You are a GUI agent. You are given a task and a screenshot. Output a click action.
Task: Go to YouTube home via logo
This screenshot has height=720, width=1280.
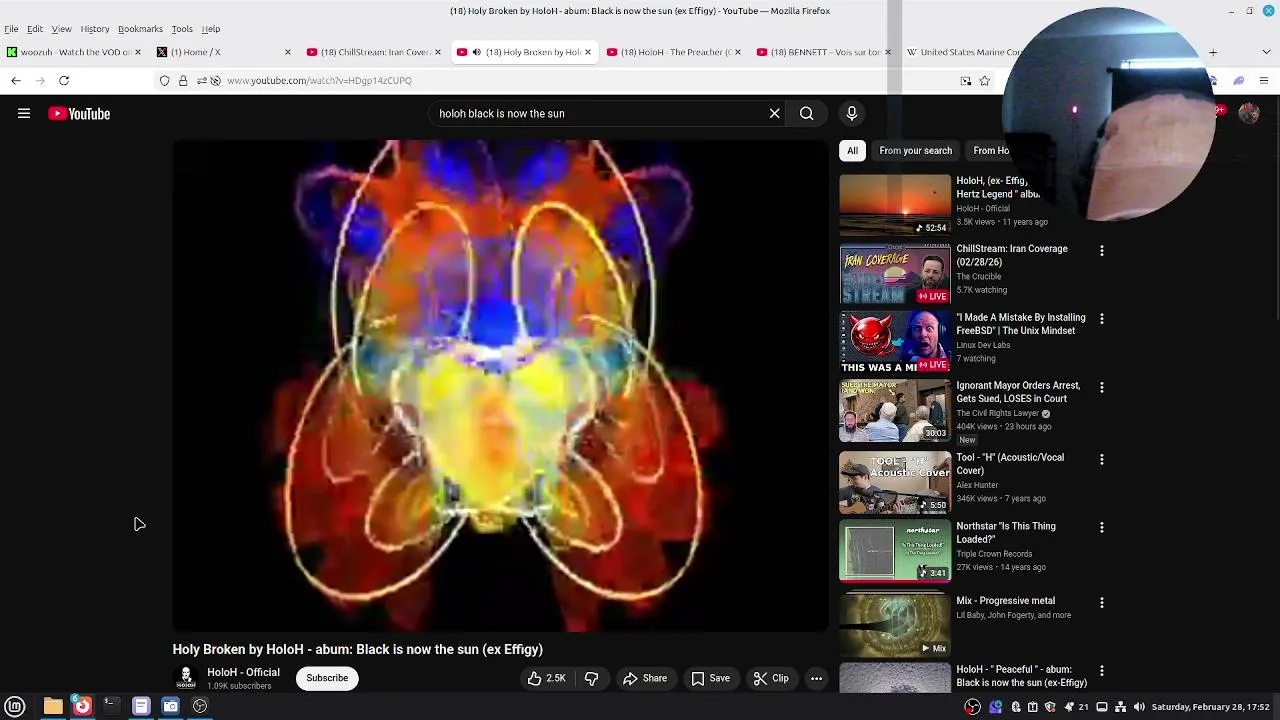[x=79, y=114]
